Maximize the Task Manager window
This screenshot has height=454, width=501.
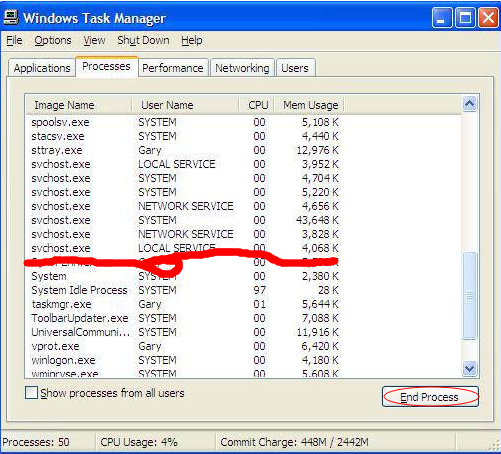[x=465, y=17]
